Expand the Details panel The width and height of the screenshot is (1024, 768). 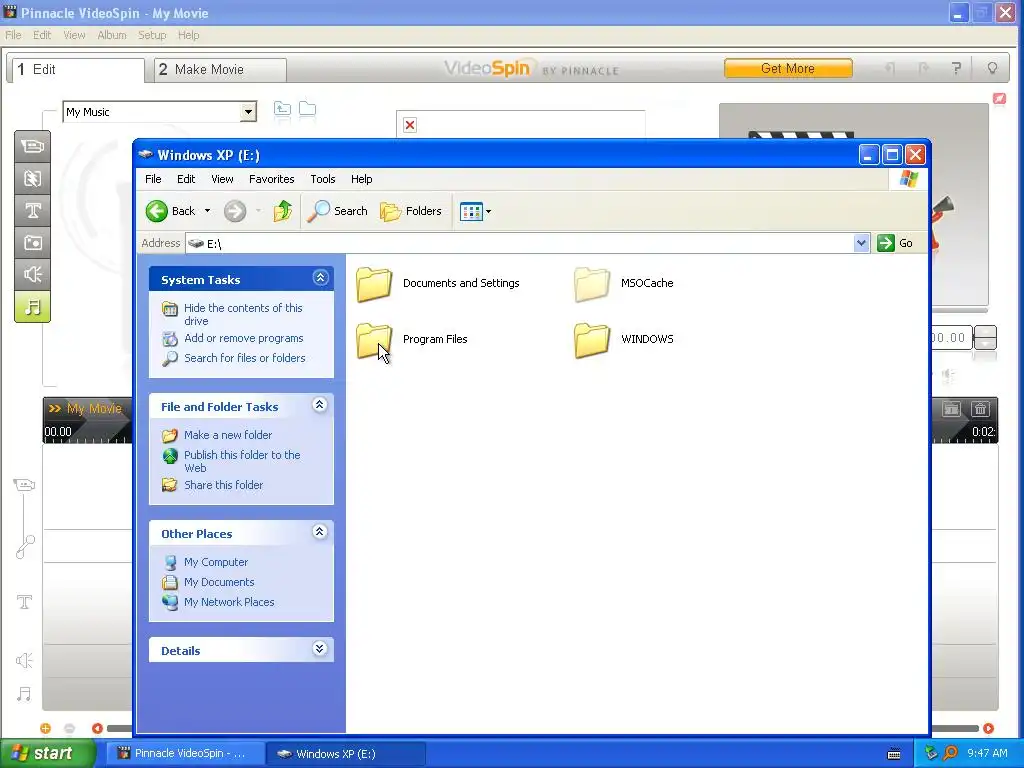(319, 648)
